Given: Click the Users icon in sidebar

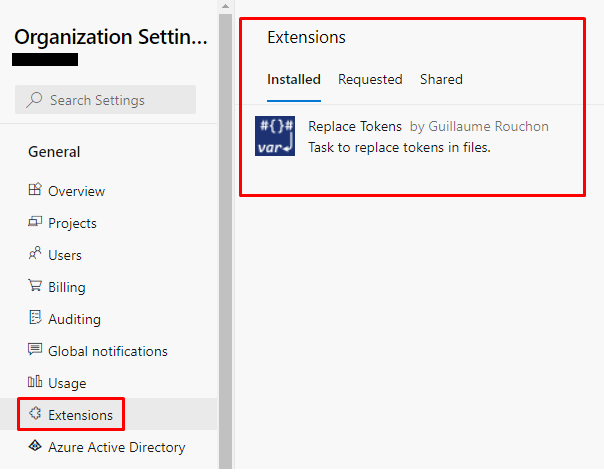Looking at the screenshot, I should point(35,254).
